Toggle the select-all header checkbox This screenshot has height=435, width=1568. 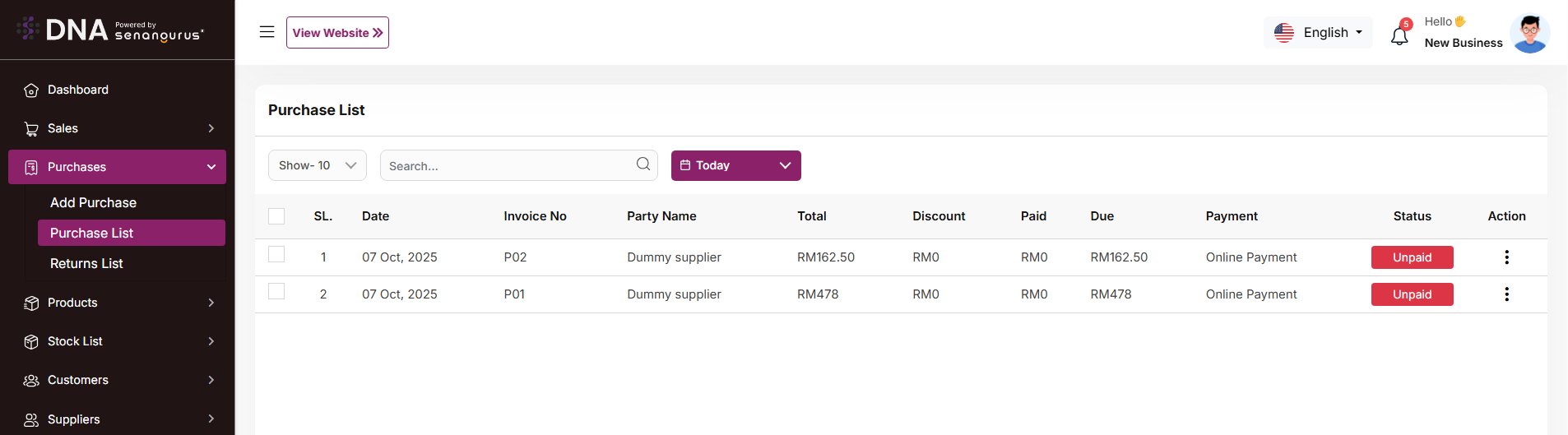[x=276, y=216]
